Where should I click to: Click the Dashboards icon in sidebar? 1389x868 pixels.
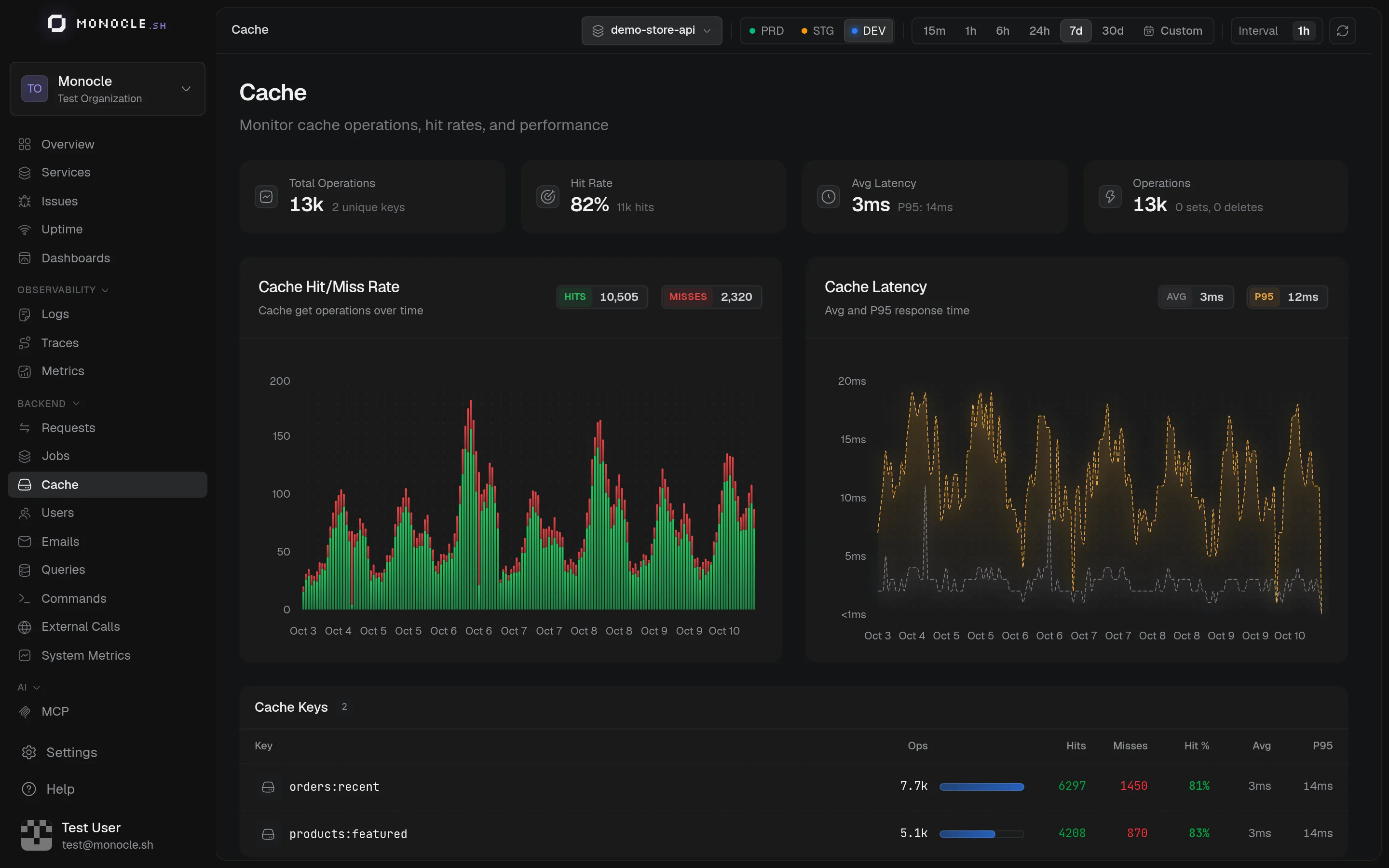click(24, 258)
